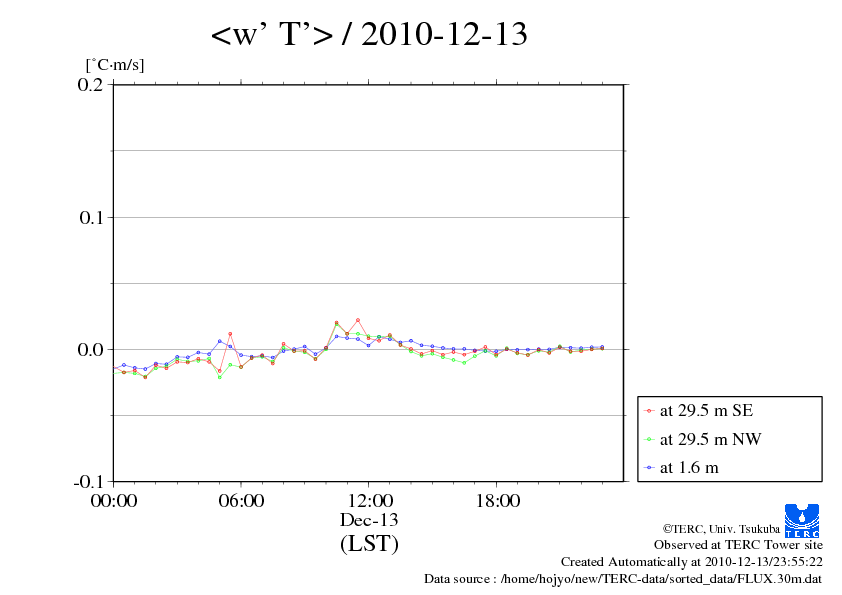The height and width of the screenshot is (595, 842).
Task: Click the 18:00 x-axis label
Action: pos(498,501)
